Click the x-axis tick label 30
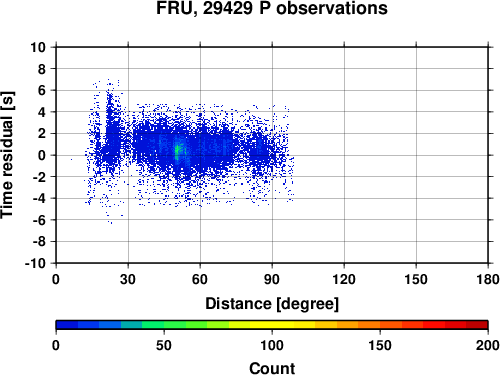Image resolution: width=500 pixels, height=375 pixels. (128, 279)
